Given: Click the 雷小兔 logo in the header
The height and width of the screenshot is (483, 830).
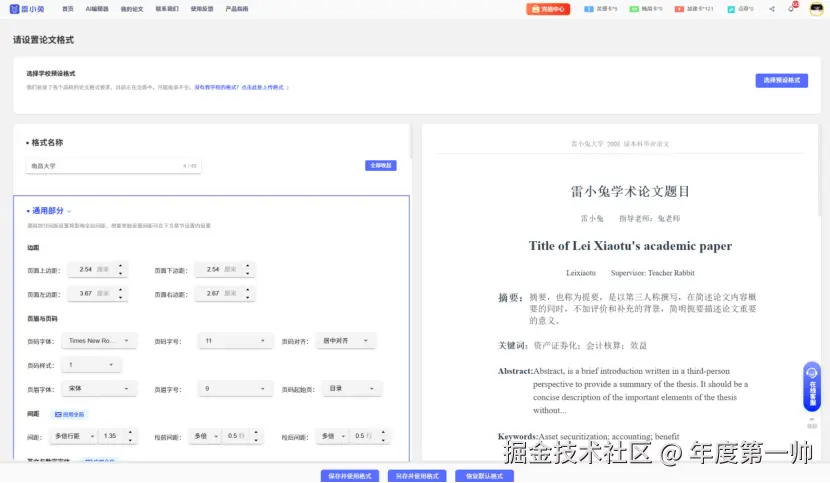Looking at the screenshot, I should click(27, 9).
